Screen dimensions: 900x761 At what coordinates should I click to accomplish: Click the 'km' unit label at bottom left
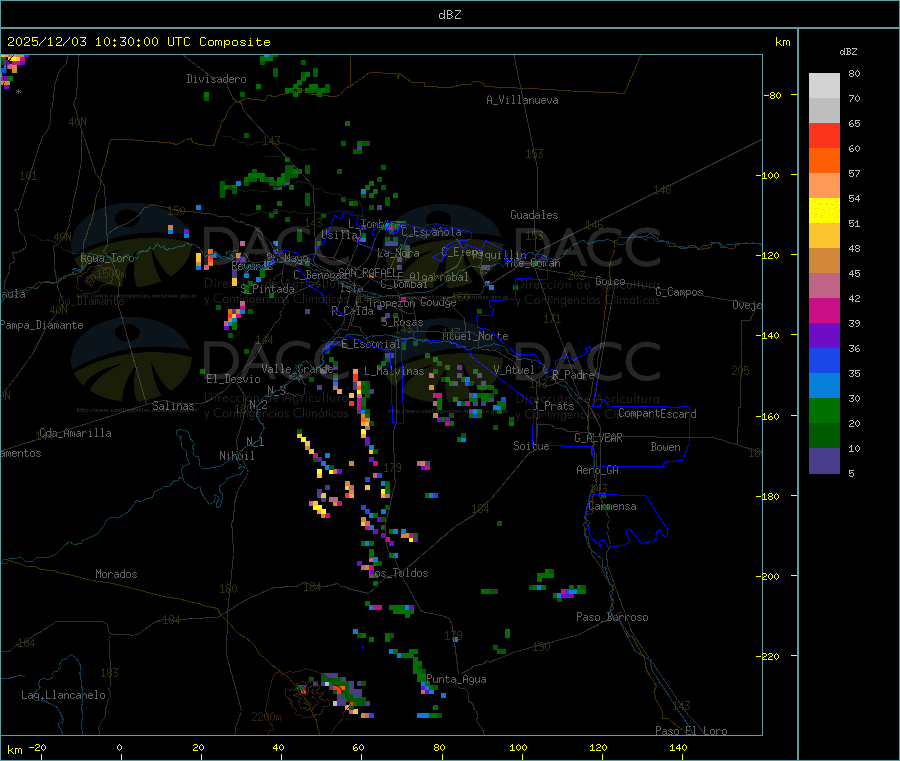click(14, 750)
